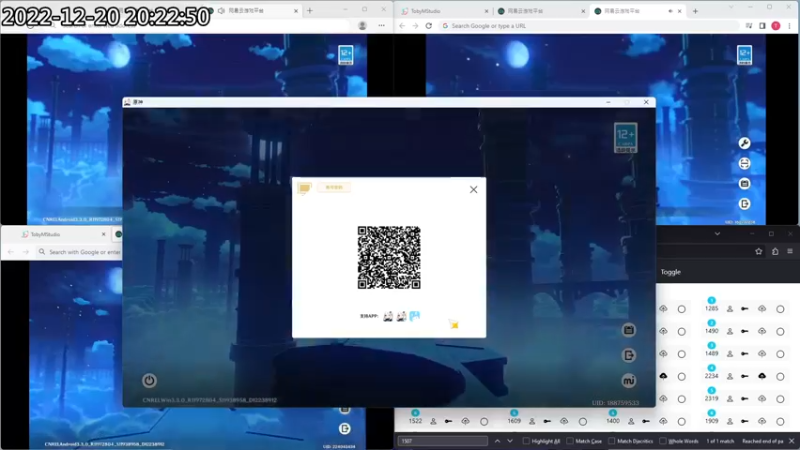Enable the 'Highlight All' checkbox in the find bar
This screenshot has width=800, height=450.
tap(526, 441)
